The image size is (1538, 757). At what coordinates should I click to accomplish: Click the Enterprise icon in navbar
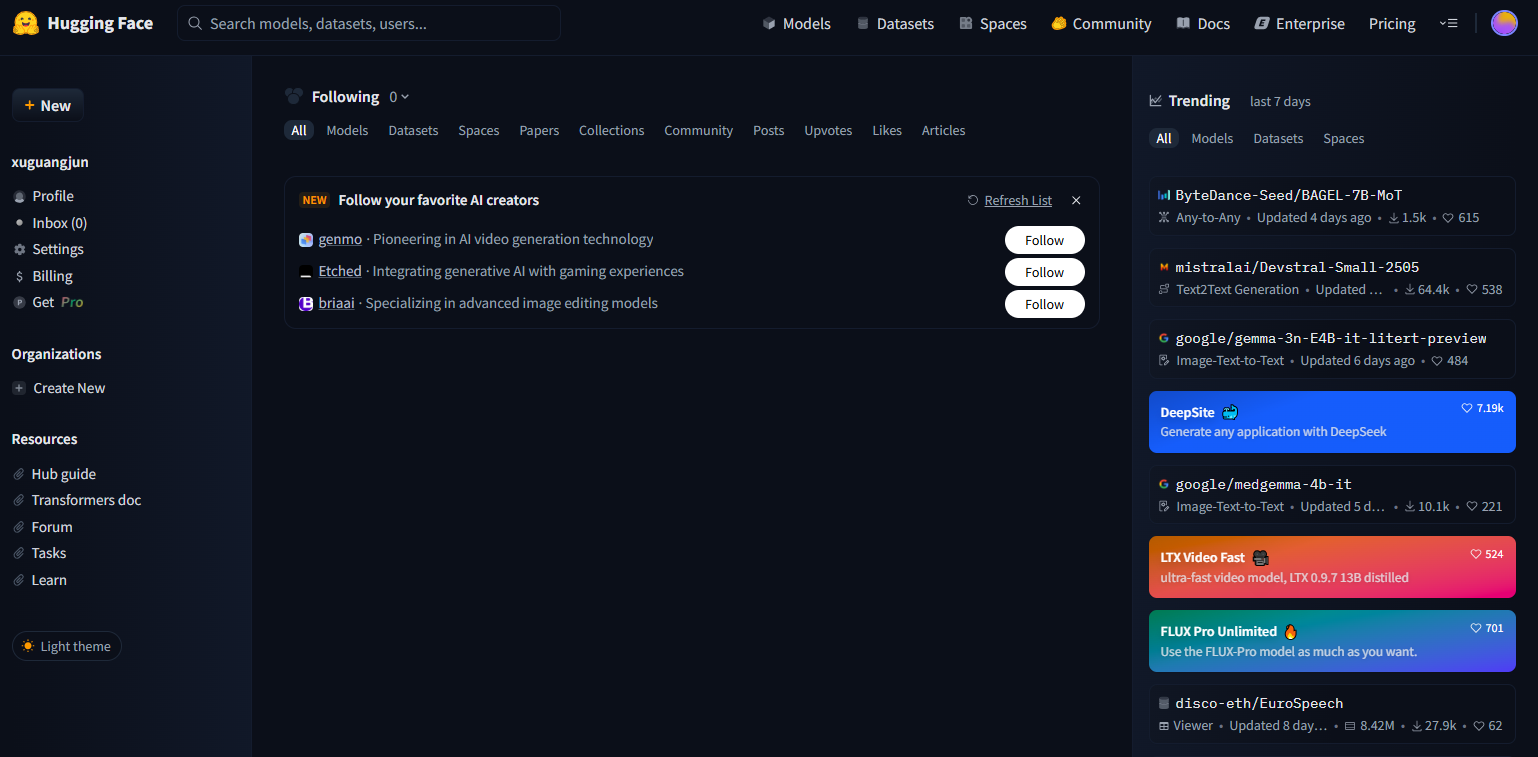1262,23
